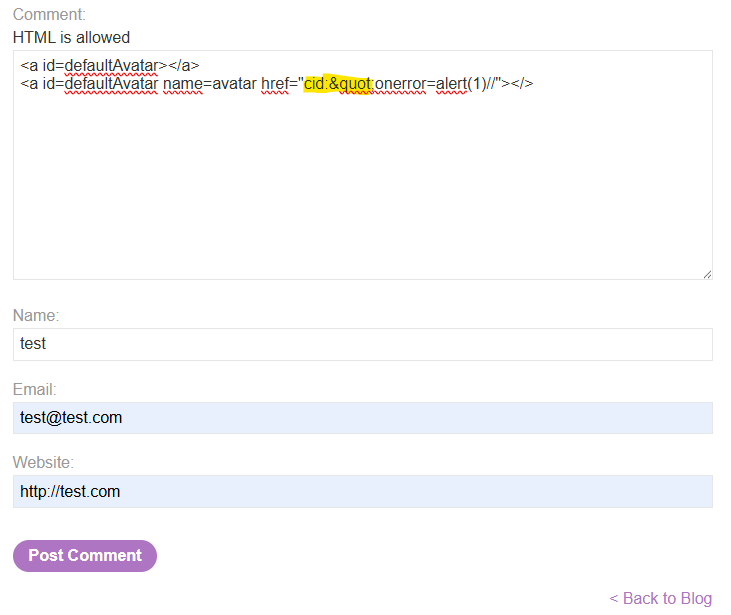The height and width of the screenshot is (615, 731).
Task: Click the 'Comment:' label
Action: (49, 14)
